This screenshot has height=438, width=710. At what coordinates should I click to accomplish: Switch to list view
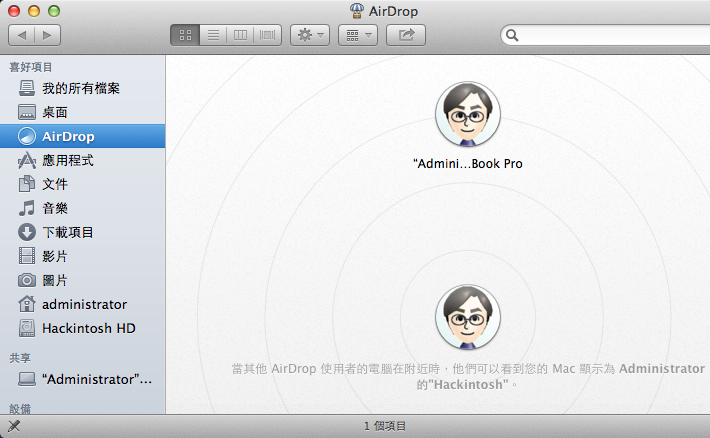(x=213, y=35)
